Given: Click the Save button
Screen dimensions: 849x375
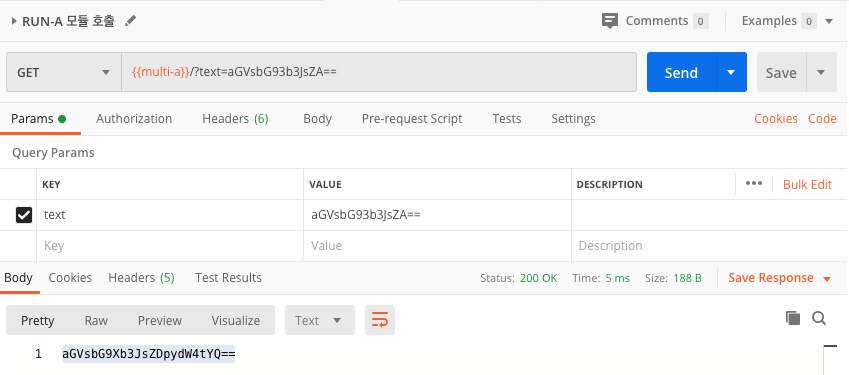Looking at the screenshot, I should pos(781,72).
